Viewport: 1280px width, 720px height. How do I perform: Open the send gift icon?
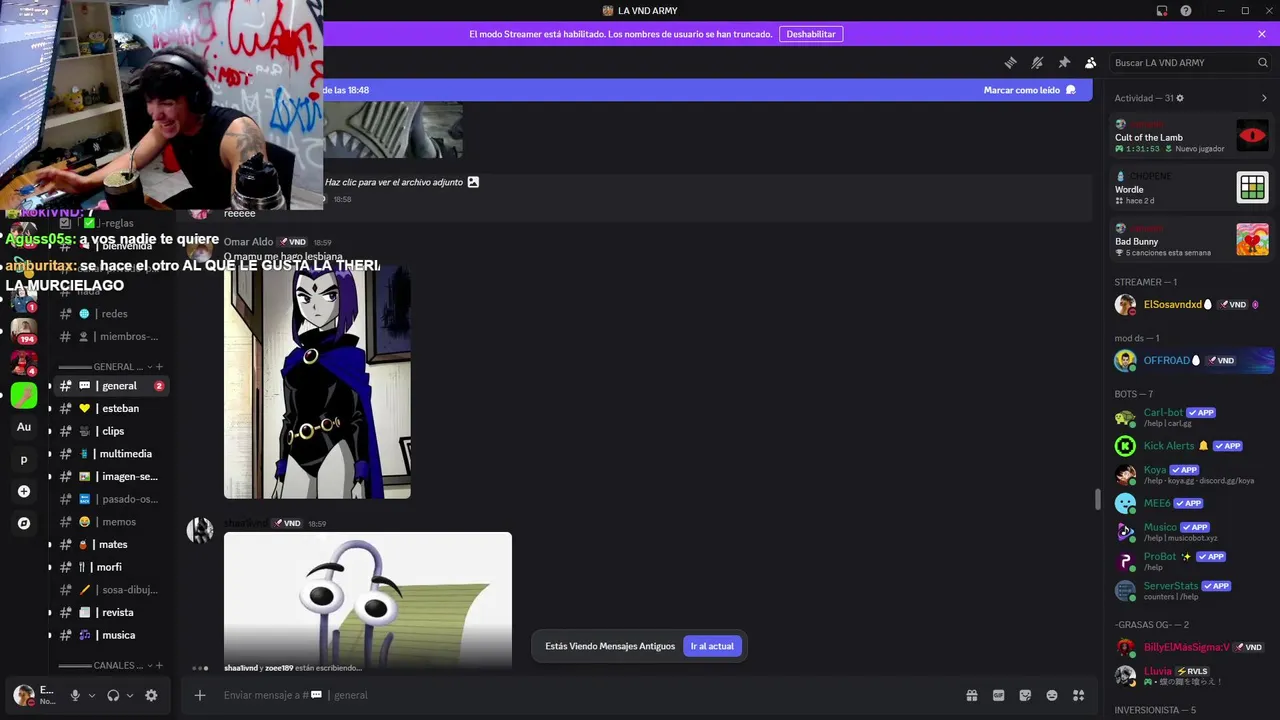(x=971, y=695)
